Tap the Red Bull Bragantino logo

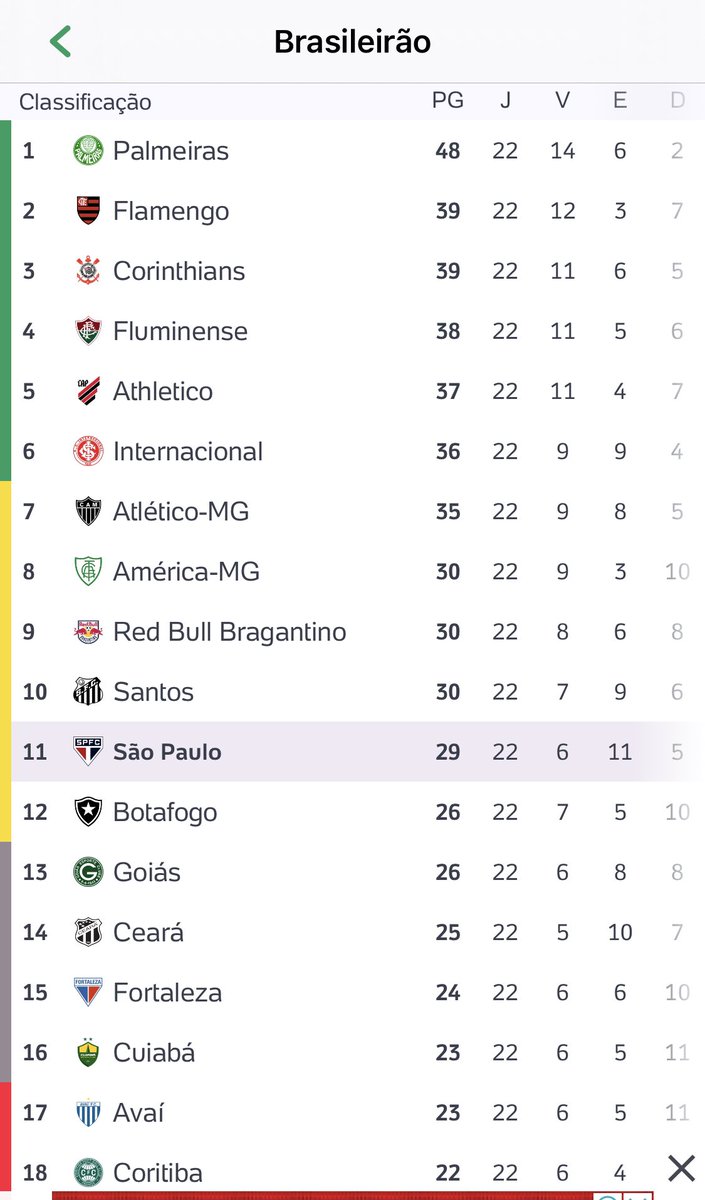[88, 632]
